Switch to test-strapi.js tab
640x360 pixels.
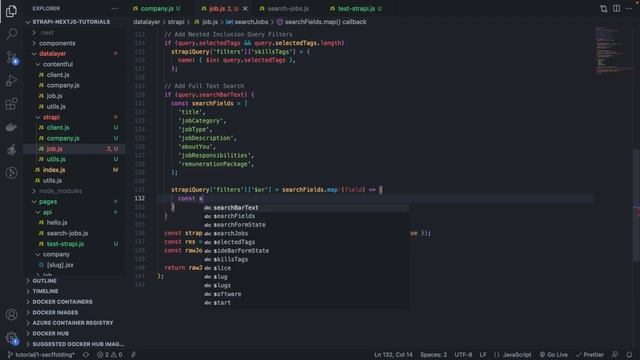356,9
